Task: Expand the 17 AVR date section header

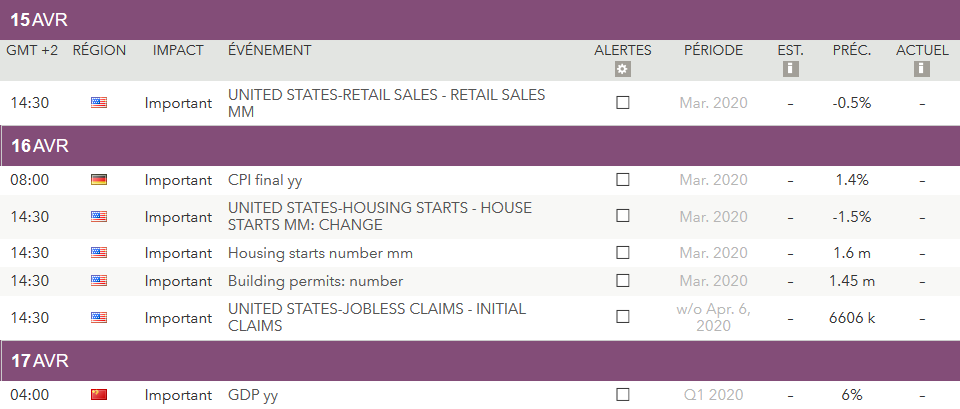Action: coord(480,360)
